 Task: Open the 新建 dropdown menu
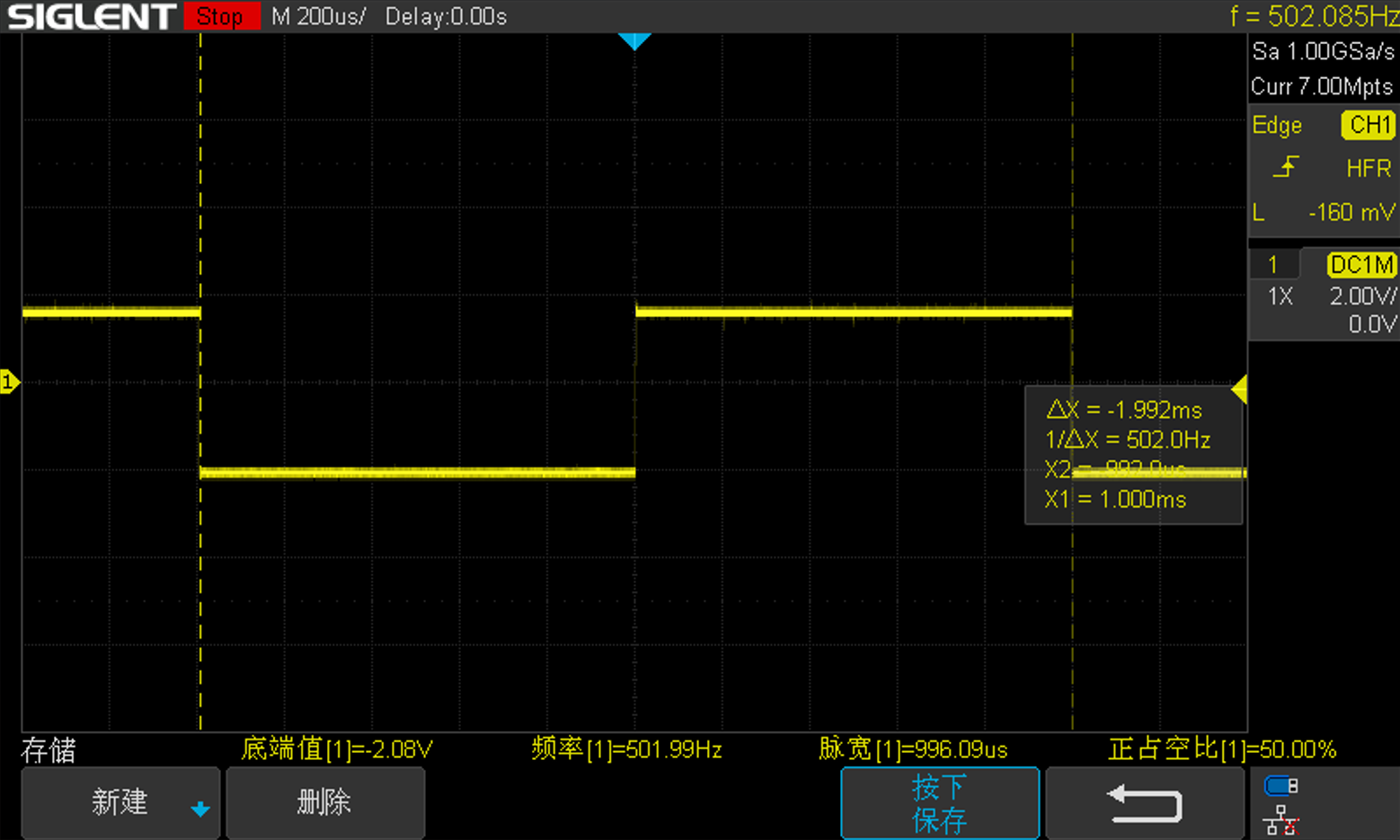(x=120, y=802)
